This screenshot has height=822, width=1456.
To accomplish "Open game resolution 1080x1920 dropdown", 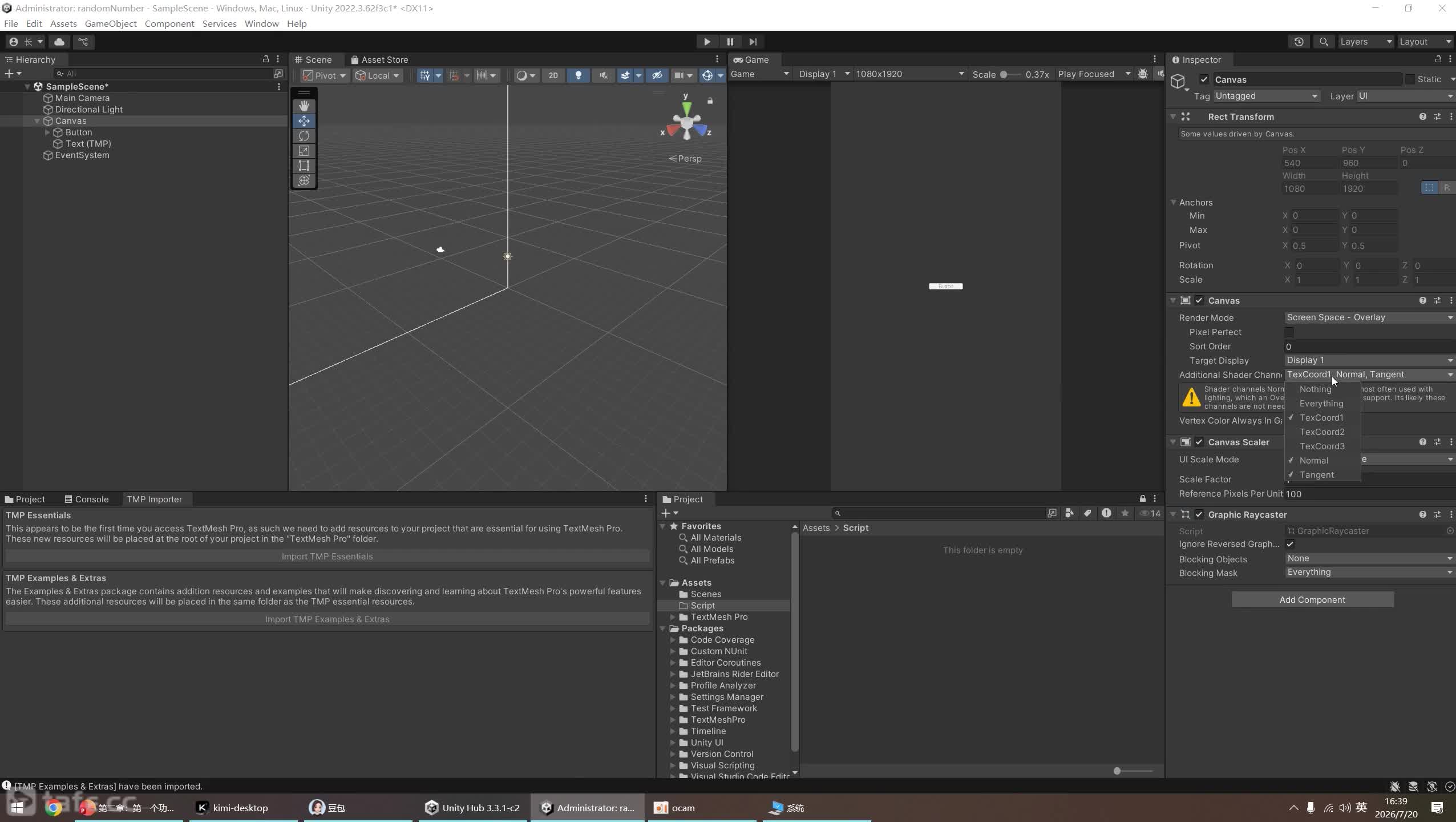I will point(909,74).
